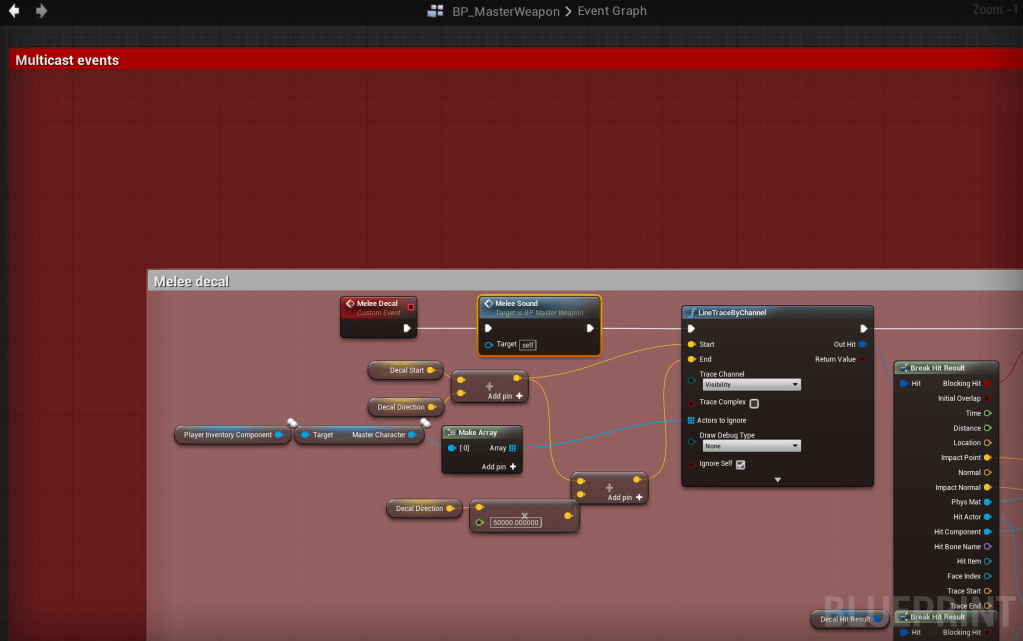The width and height of the screenshot is (1023, 641).
Task: Click the Melee Decal event's white exec output pin
Action: pos(406,327)
